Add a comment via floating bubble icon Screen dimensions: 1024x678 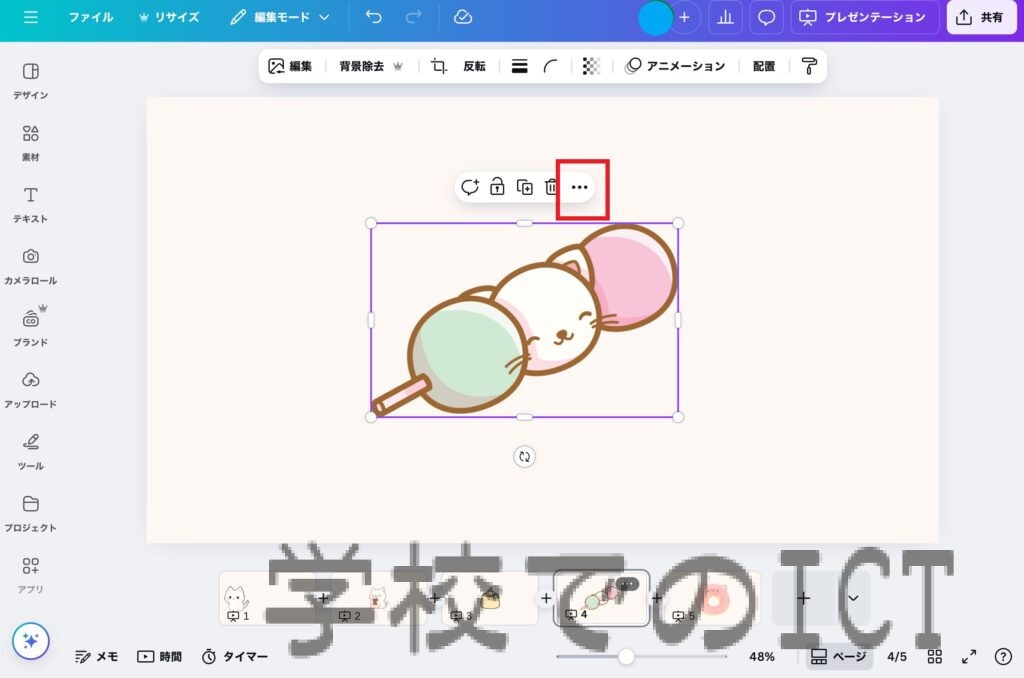click(x=470, y=187)
